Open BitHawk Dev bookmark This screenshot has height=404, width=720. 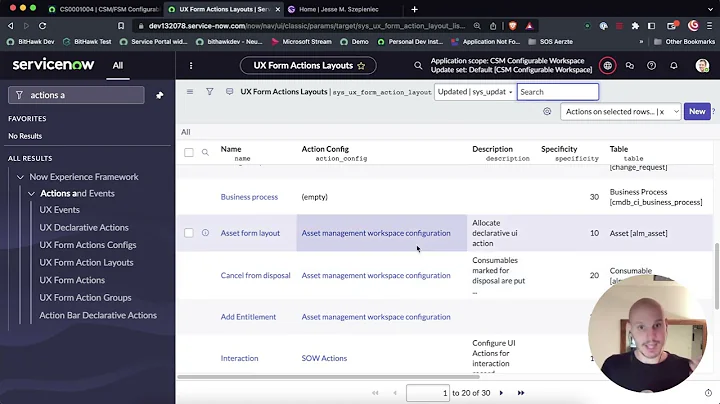(x=30, y=42)
